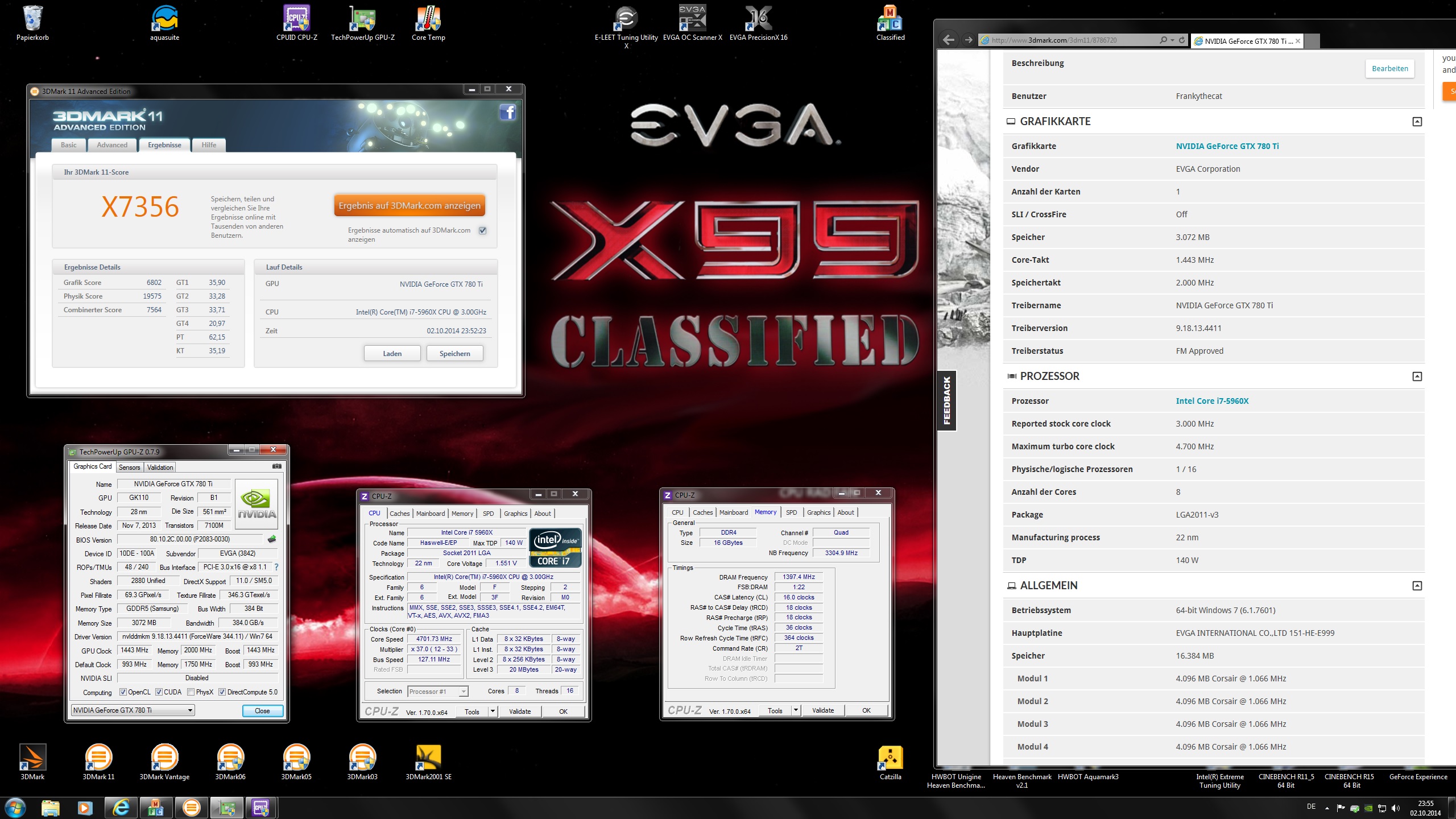Click the Bearbeiten button on the webpage
This screenshot has width=1456, height=819.
[1389, 68]
